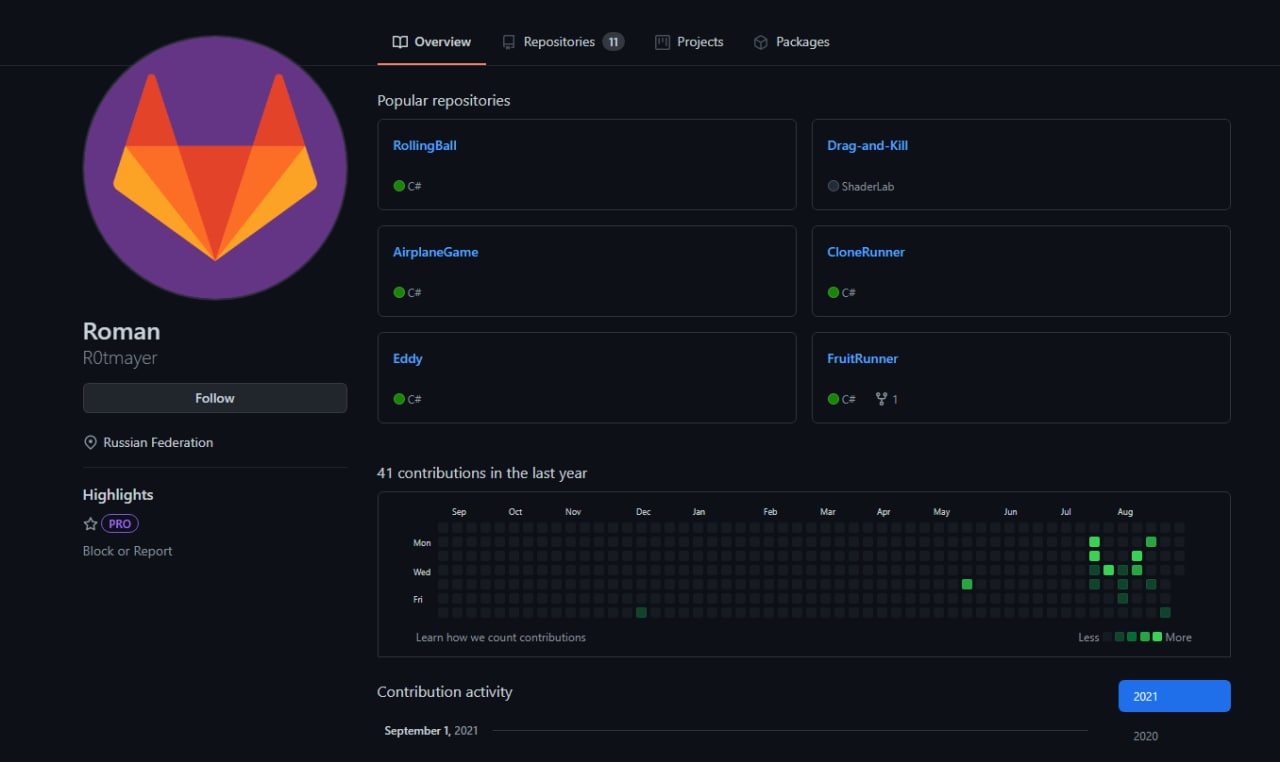Click the location pin icon
The width and height of the screenshot is (1280, 762).
[x=90, y=442]
